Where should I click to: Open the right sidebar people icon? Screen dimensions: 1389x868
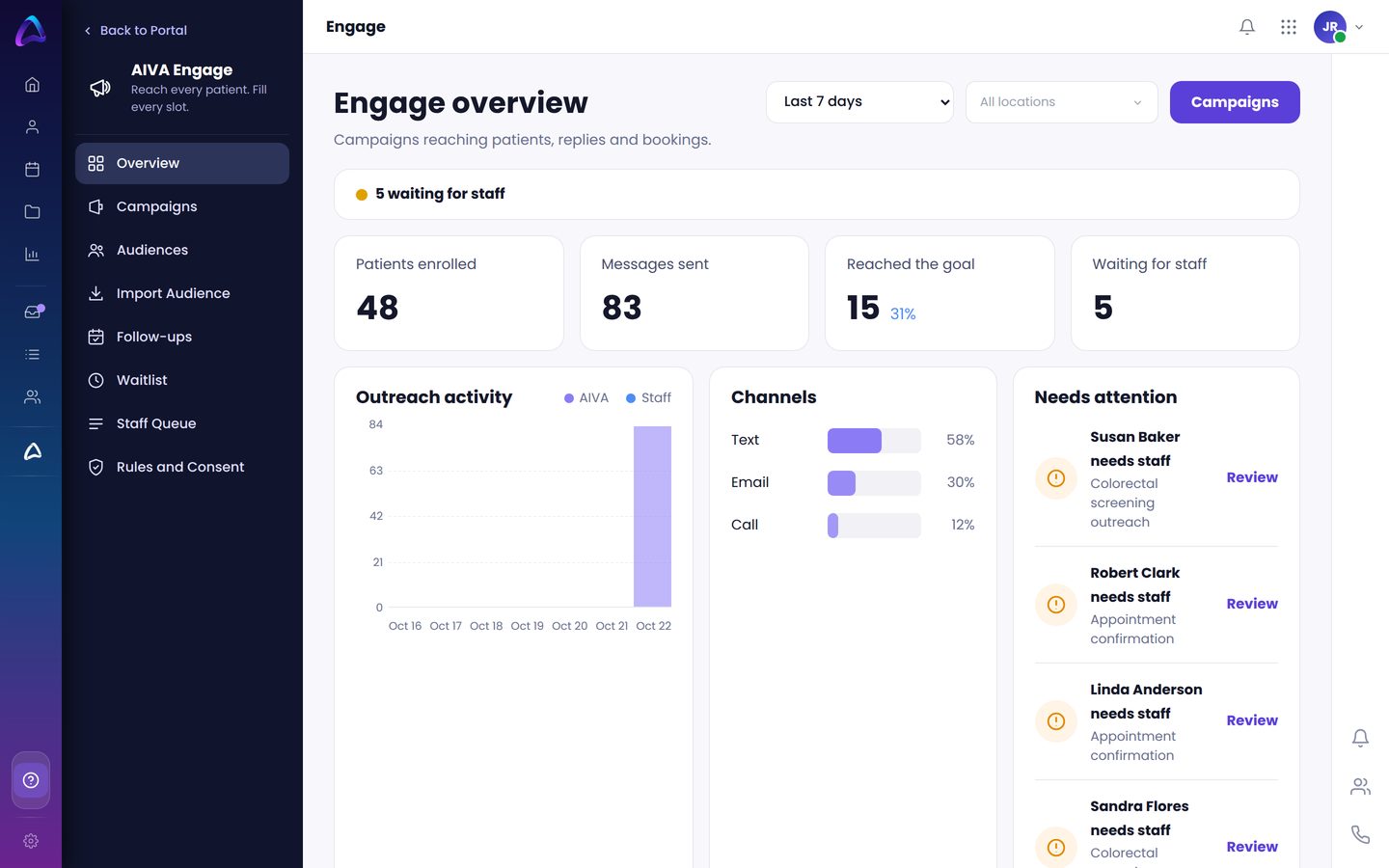(1360, 787)
